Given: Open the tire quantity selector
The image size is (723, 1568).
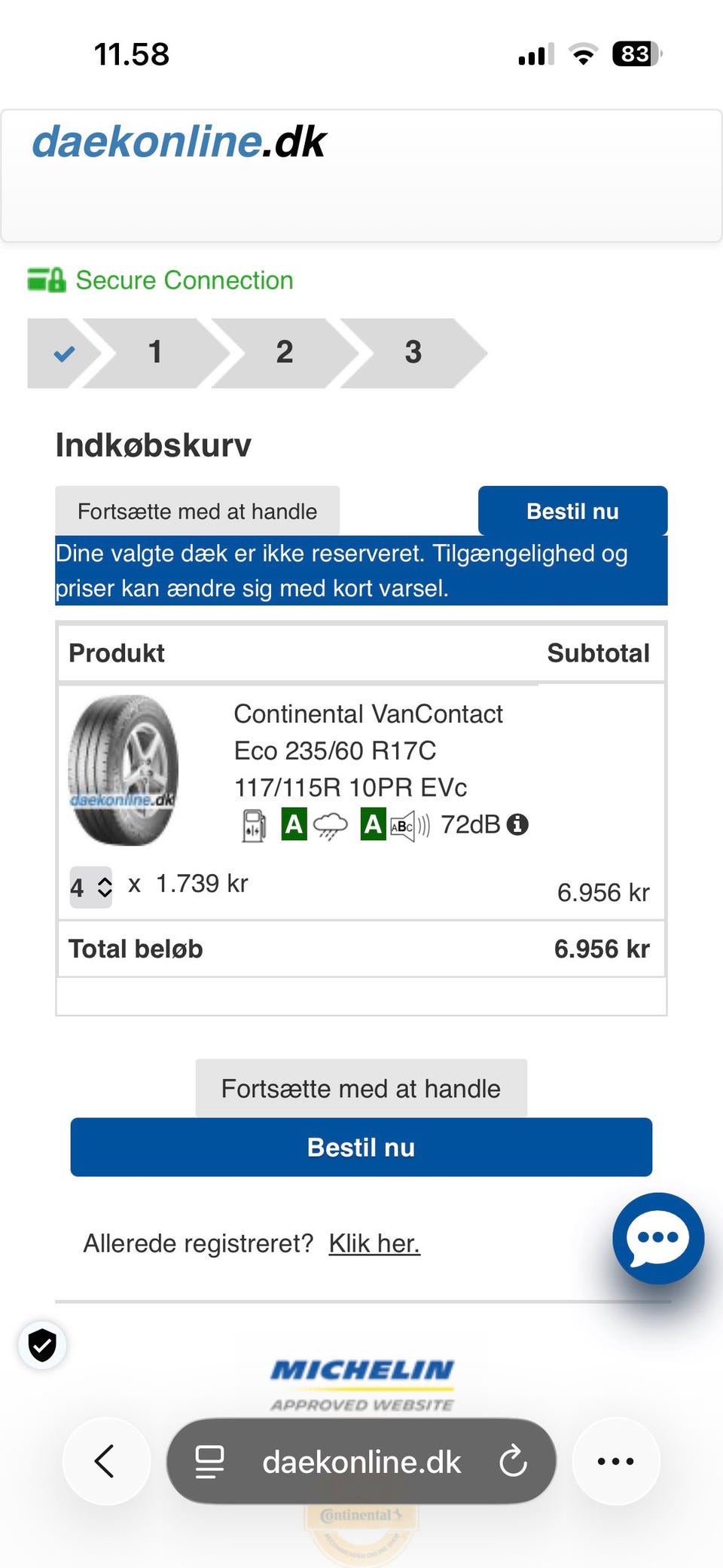Looking at the screenshot, I should tap(91, 888).
